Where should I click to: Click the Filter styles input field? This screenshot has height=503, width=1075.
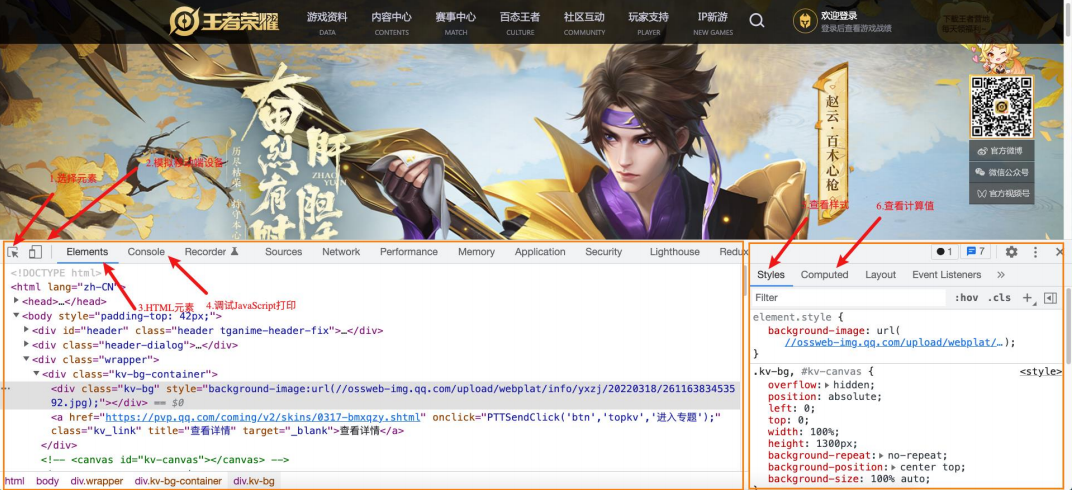click(849, 297)
